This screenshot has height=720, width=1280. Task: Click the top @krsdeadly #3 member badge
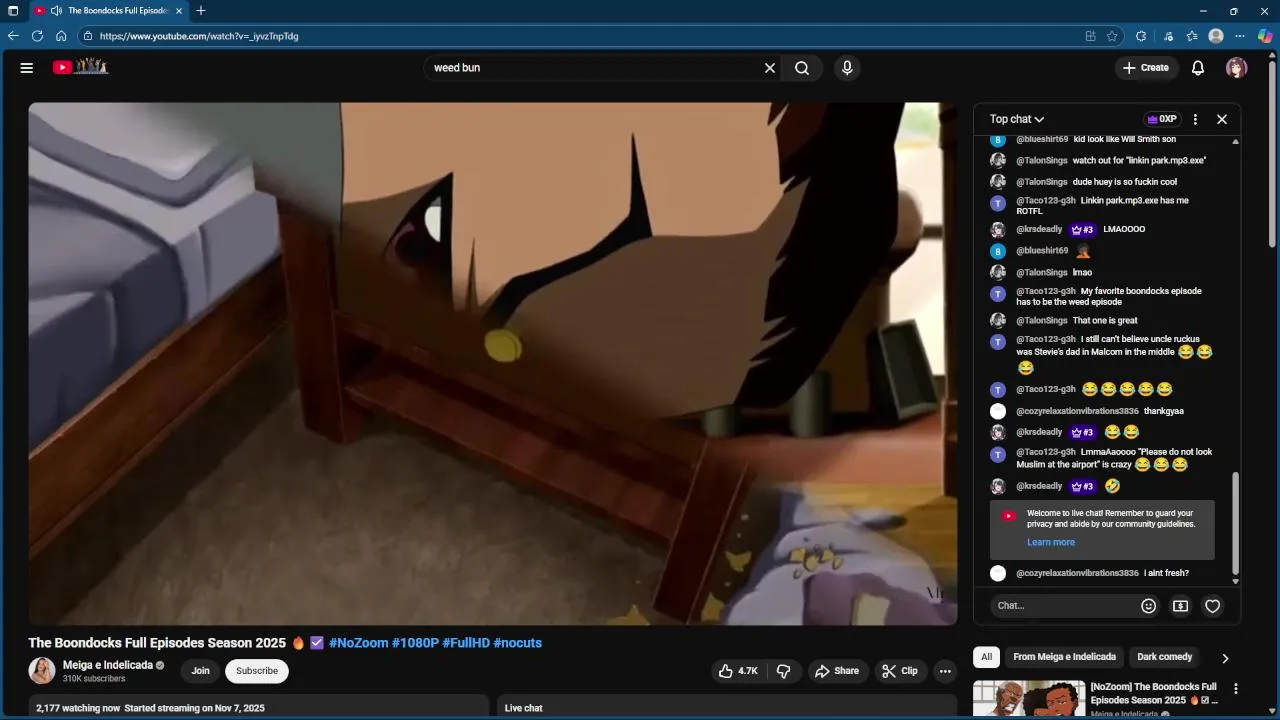(1082, 229)
